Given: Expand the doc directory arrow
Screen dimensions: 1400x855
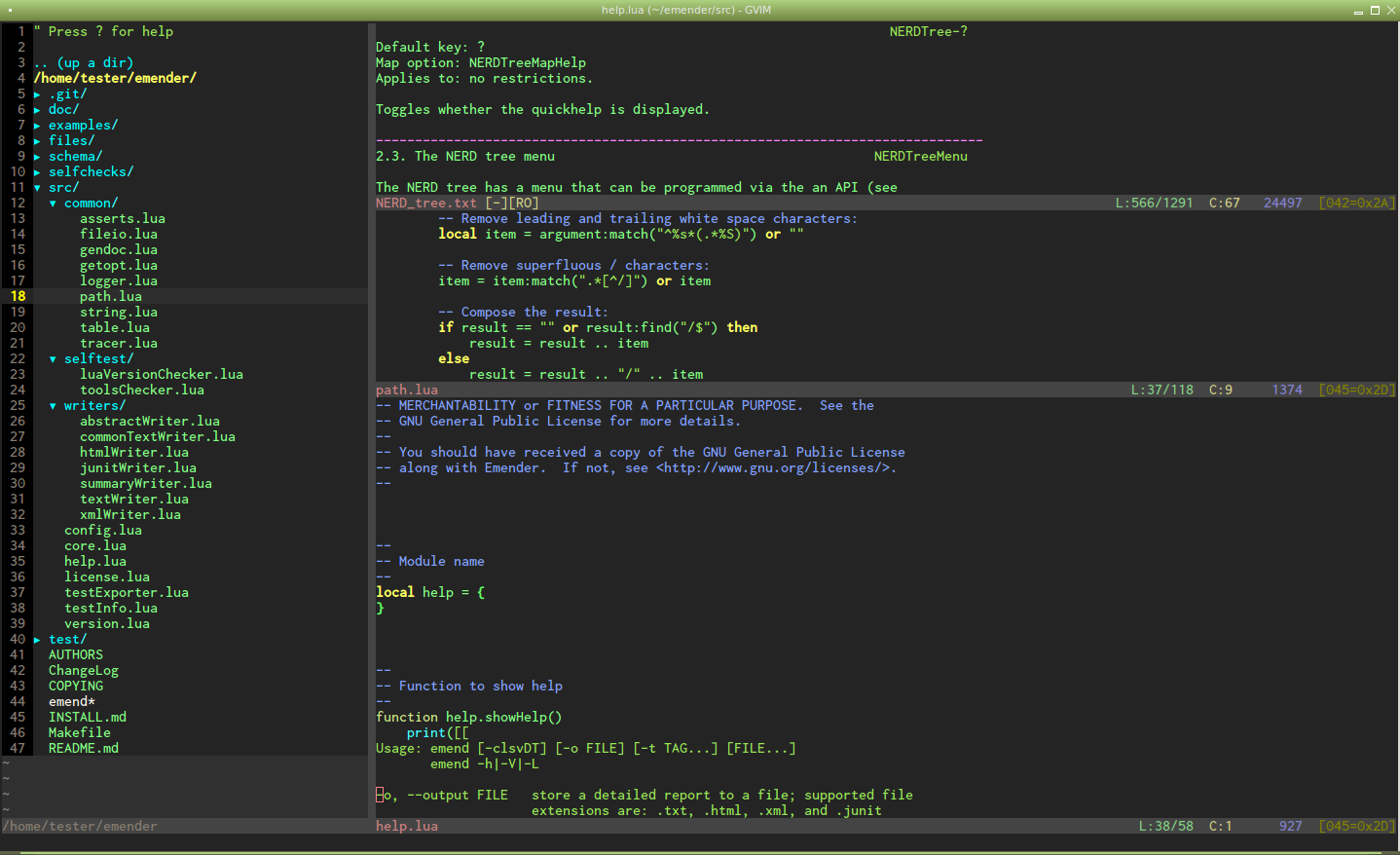Looking at the screenshot, I should 37,110.
